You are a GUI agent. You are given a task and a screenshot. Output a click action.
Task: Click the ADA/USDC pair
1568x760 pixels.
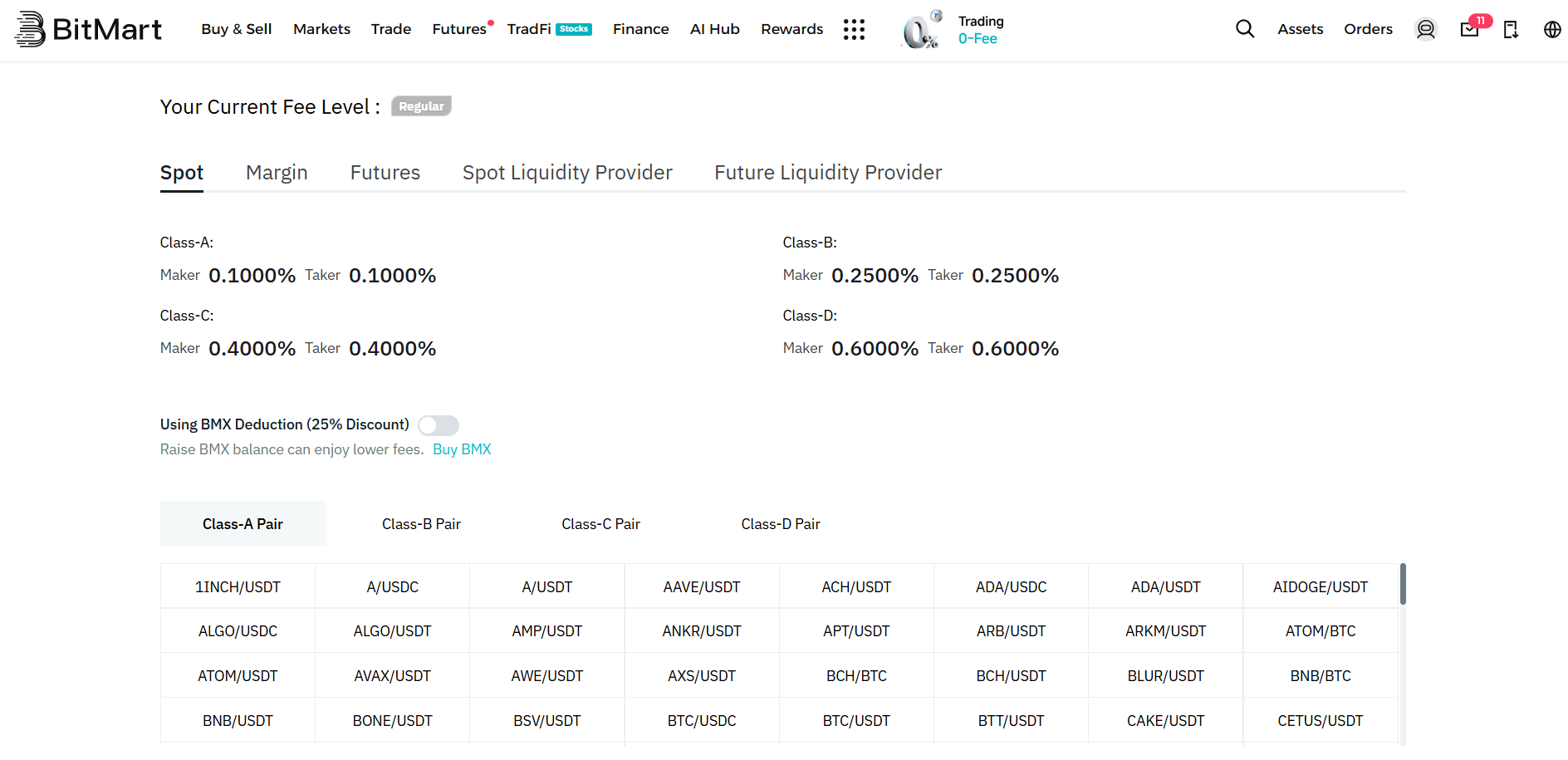1011,587
